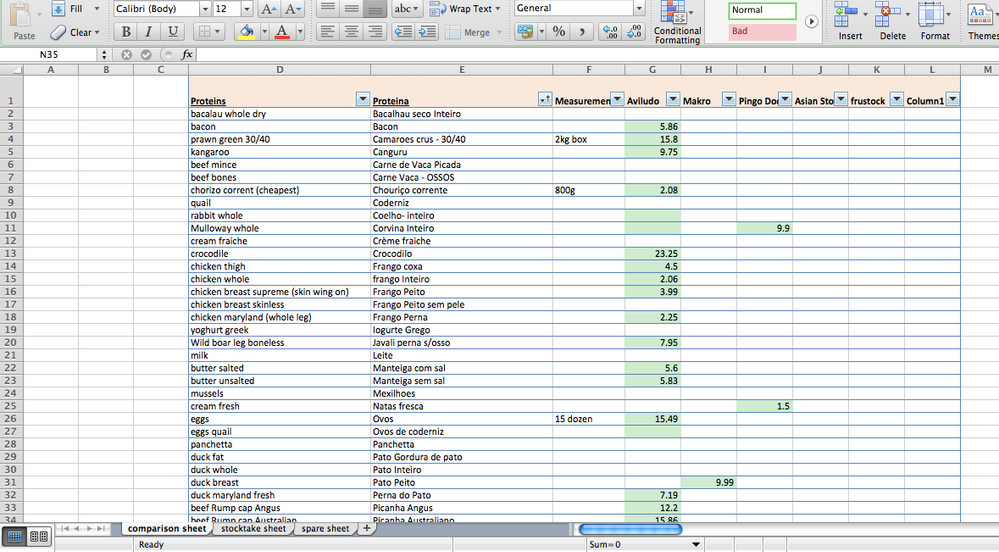
Task: Align text to bottom of cell
Action: tap(375, 9)
